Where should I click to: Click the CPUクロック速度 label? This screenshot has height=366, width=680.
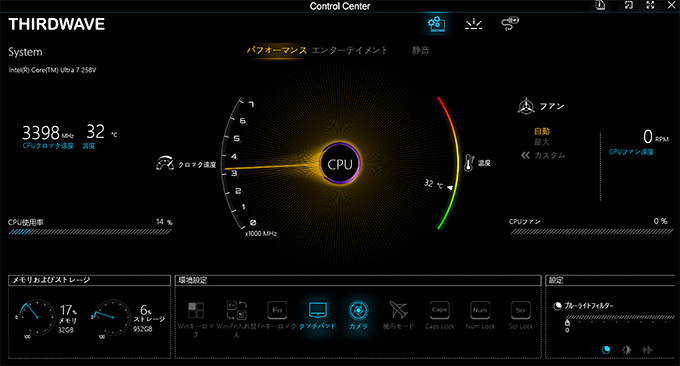coord(48,146)
